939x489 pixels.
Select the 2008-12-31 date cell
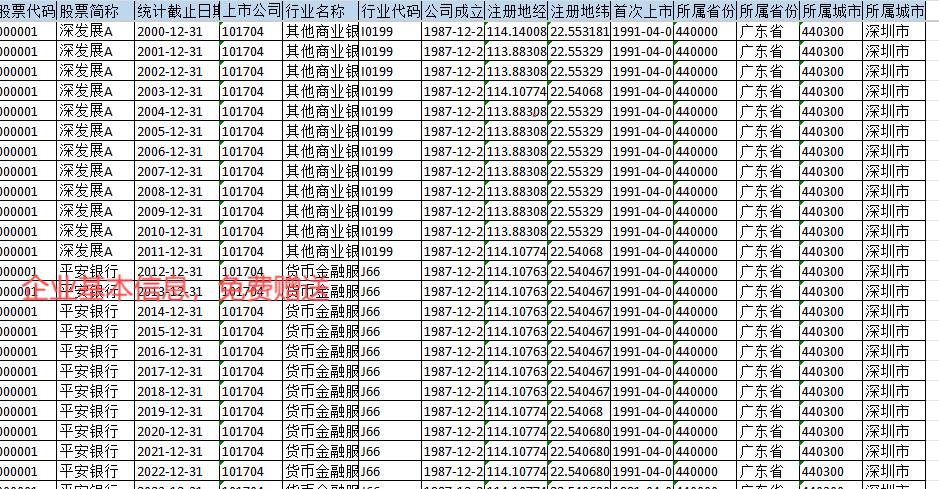click(x=177, y=192)
